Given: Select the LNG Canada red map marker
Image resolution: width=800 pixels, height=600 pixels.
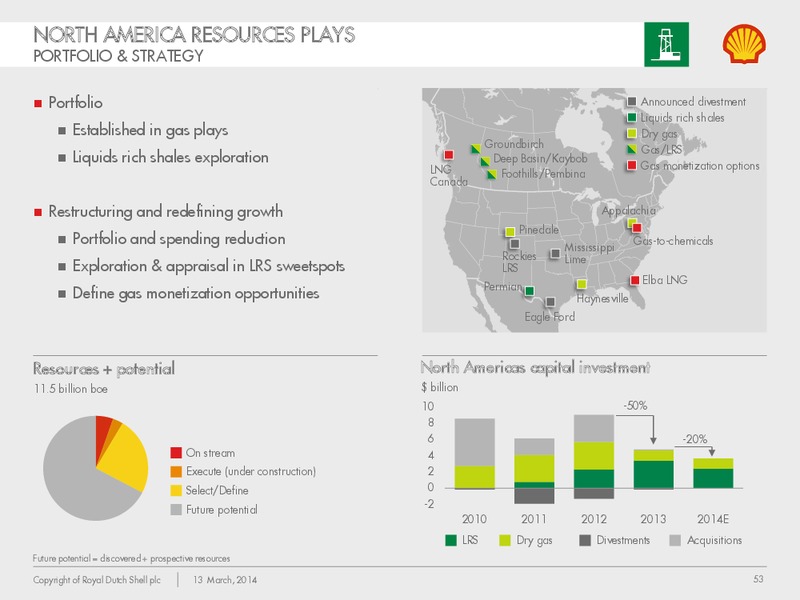Looking at the screenshot, I should [x=449, y=155].
